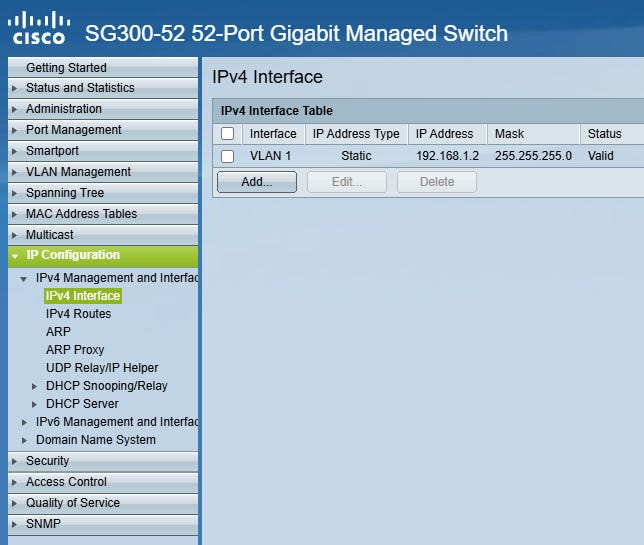Select IPv4 Management and Interfaces node

(x=117, y=278)
